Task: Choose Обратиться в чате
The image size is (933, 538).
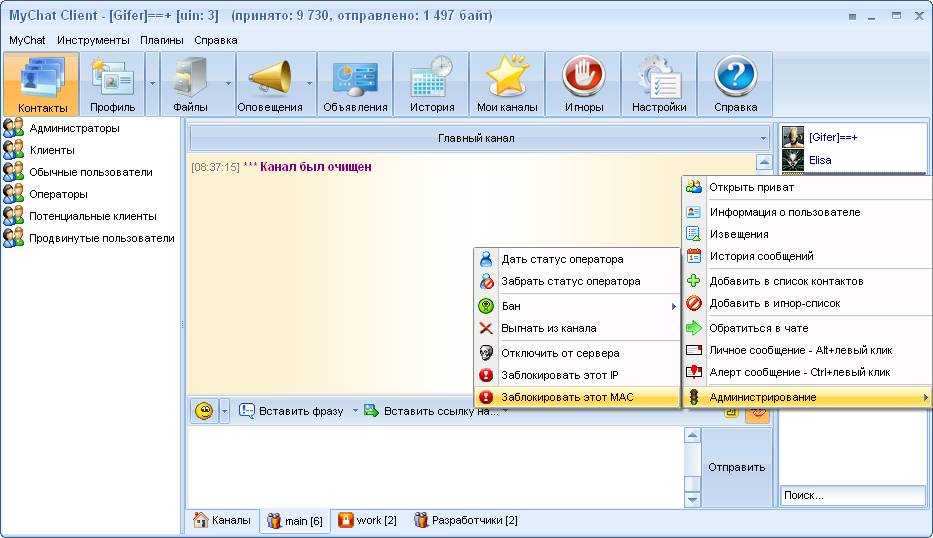Action: tap(807, 328)
